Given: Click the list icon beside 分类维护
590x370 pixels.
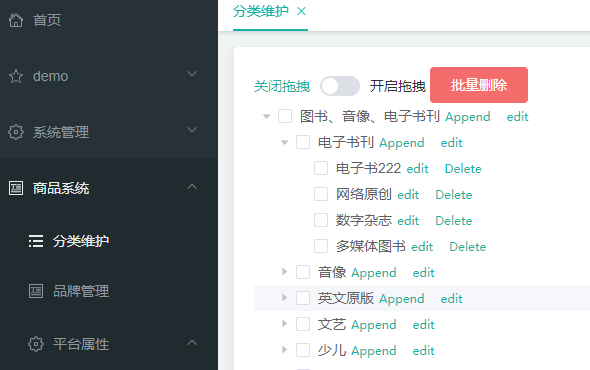Looking at the screenshot, I should tap(36, 241).
